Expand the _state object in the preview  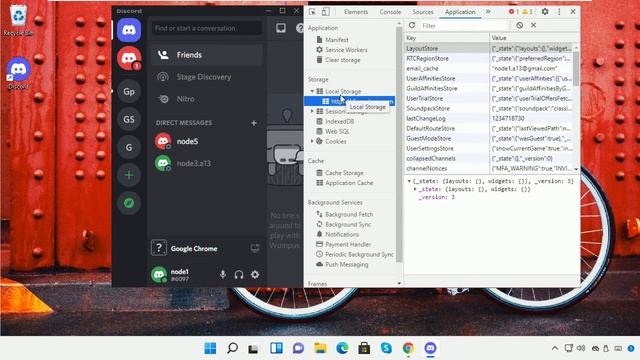pos(415,189)
